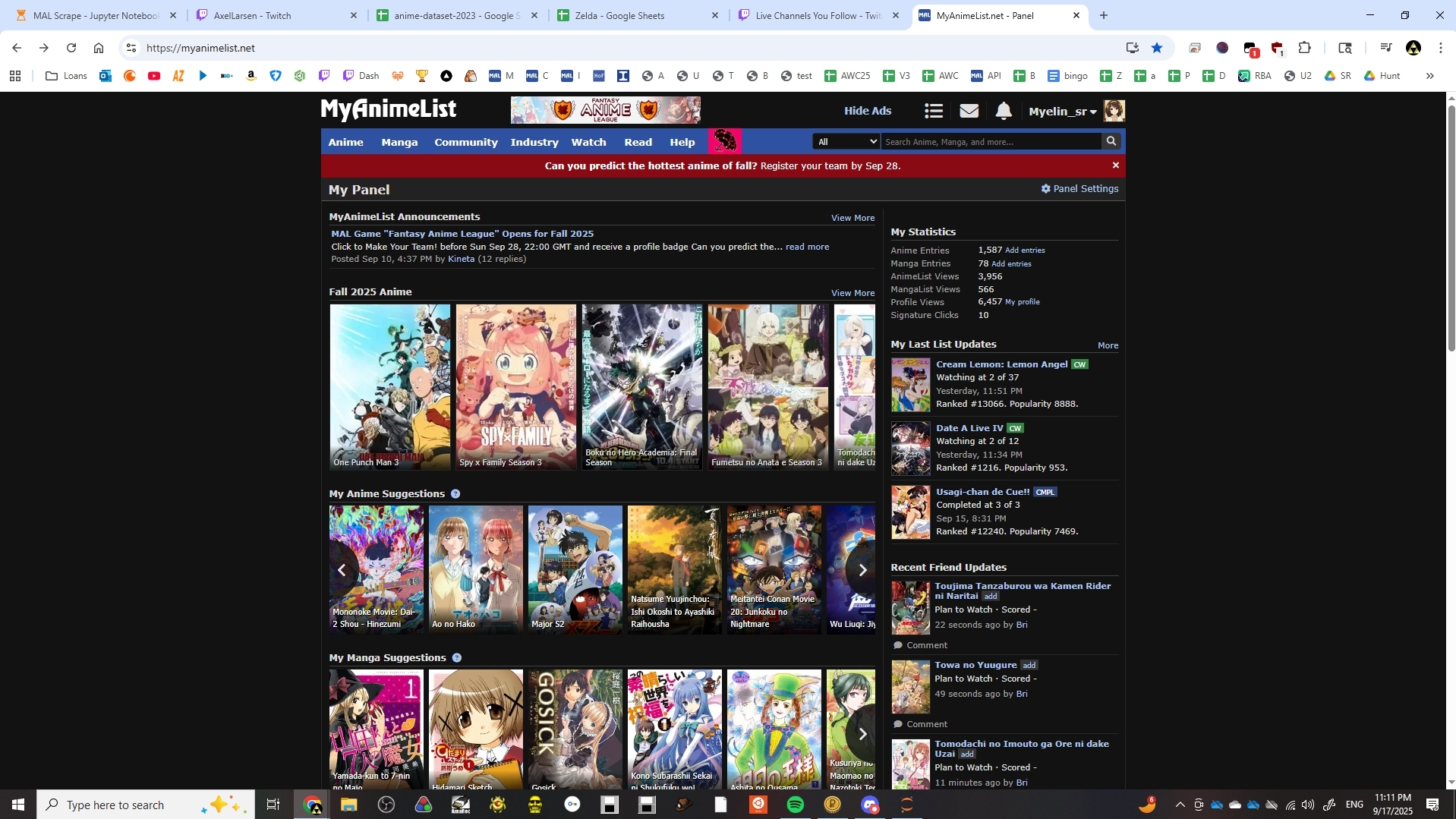Open the search category All dropdown

click(847, 141)
